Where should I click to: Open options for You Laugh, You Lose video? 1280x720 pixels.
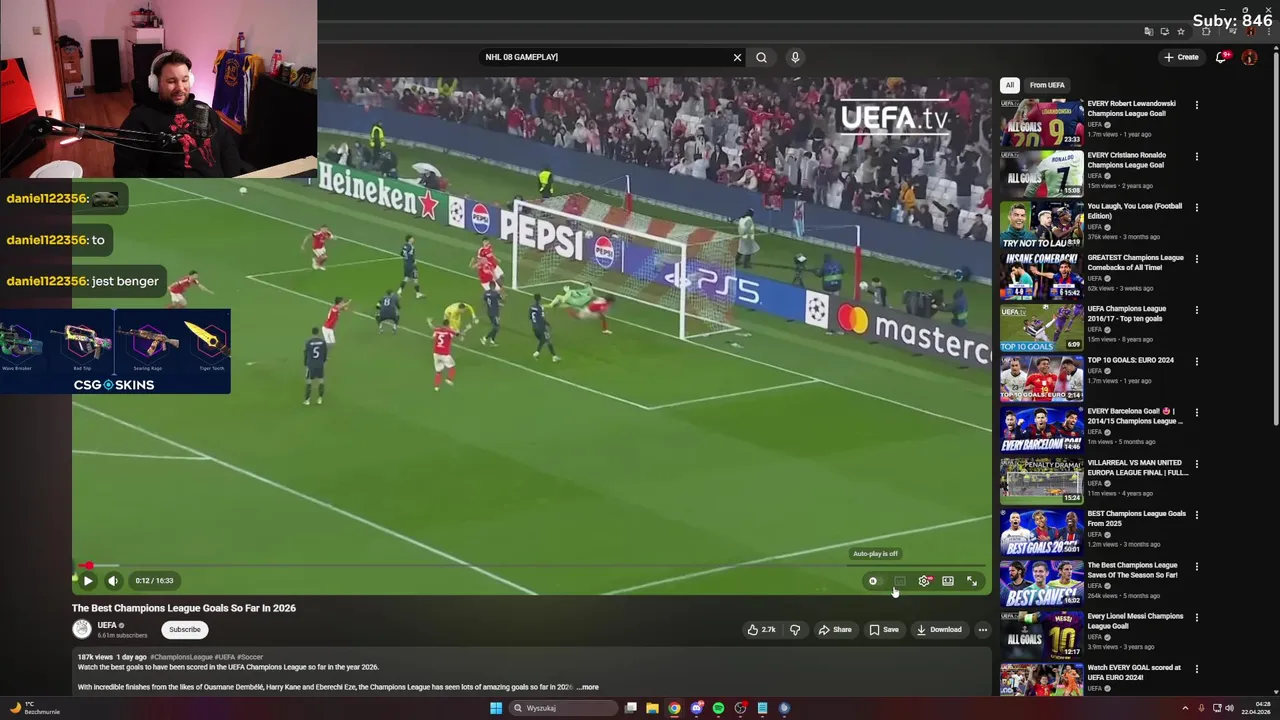(x=1196, y=207)
